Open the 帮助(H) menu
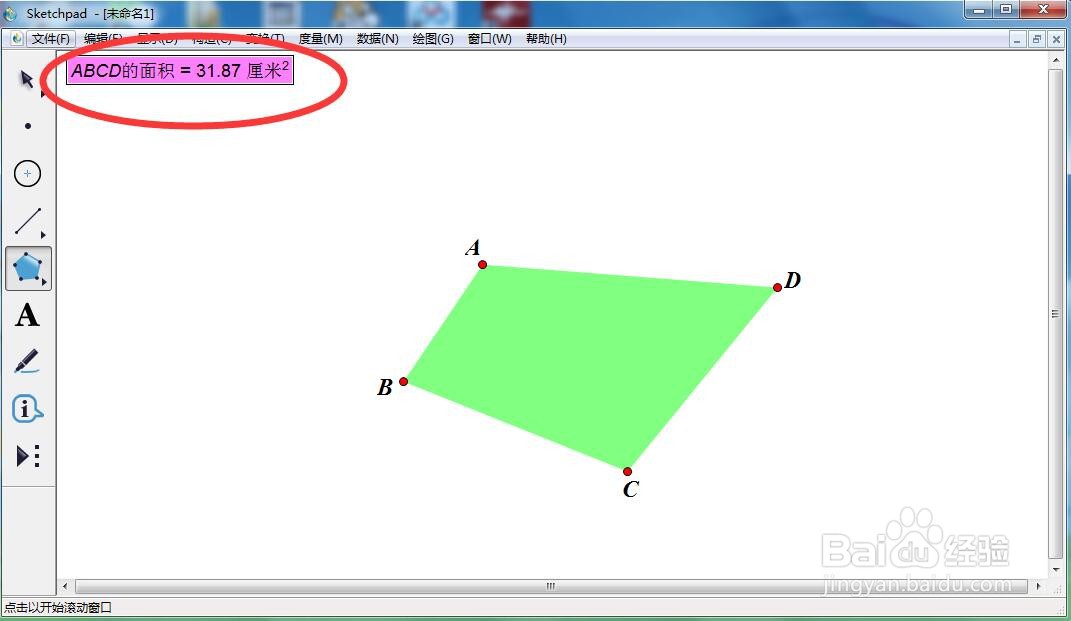This screenshot has height=621, width=1071. 546,39
